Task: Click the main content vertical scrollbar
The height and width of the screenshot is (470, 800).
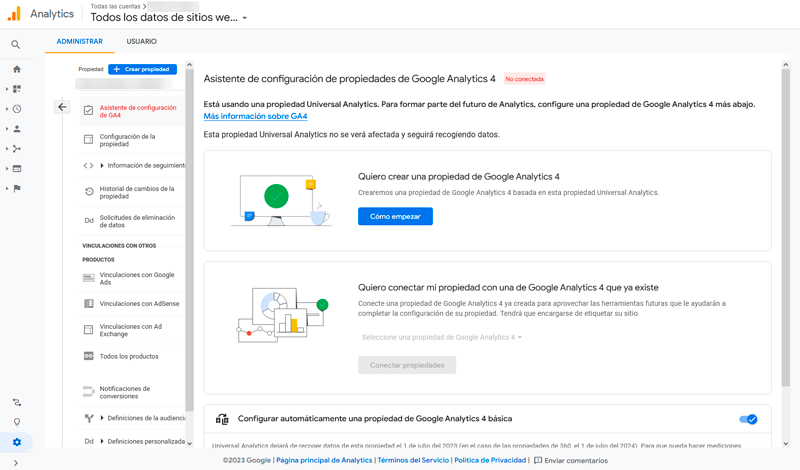Action: [x=786, y=228]
